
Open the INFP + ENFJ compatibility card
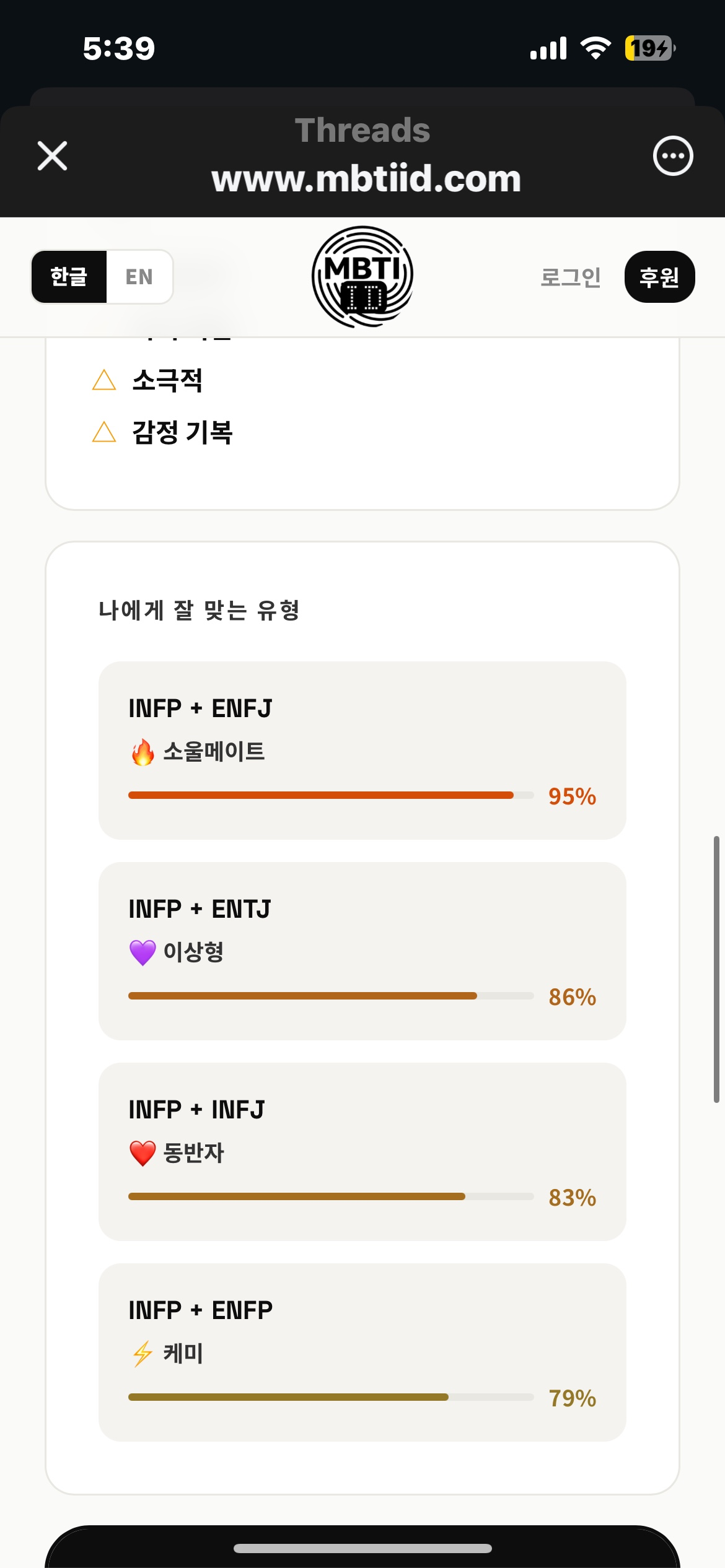pyautogui.click(x=362, y=750)
